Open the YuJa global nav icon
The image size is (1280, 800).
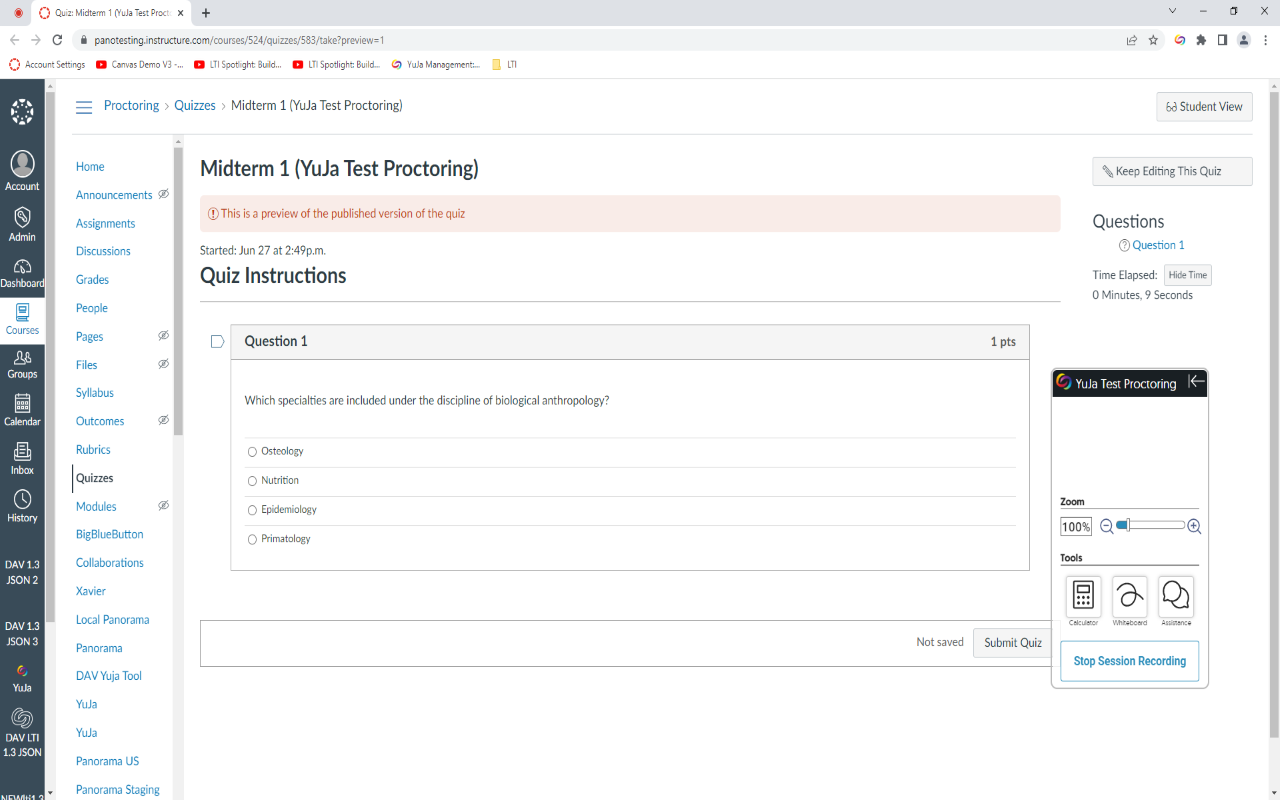pyautogui.click(x=22, y=678)
